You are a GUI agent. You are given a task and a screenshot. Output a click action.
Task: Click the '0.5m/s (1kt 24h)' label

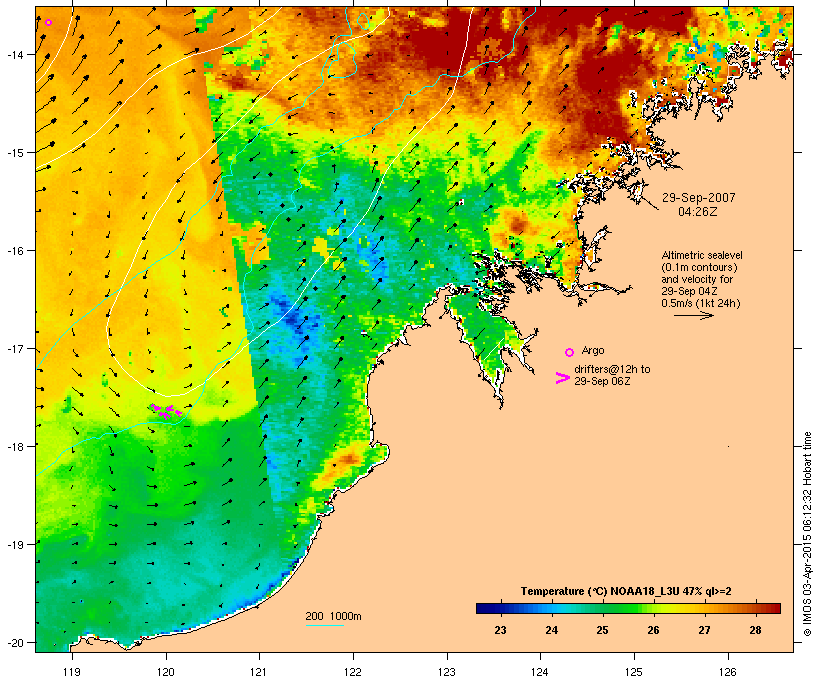click(x=701, y=303)
